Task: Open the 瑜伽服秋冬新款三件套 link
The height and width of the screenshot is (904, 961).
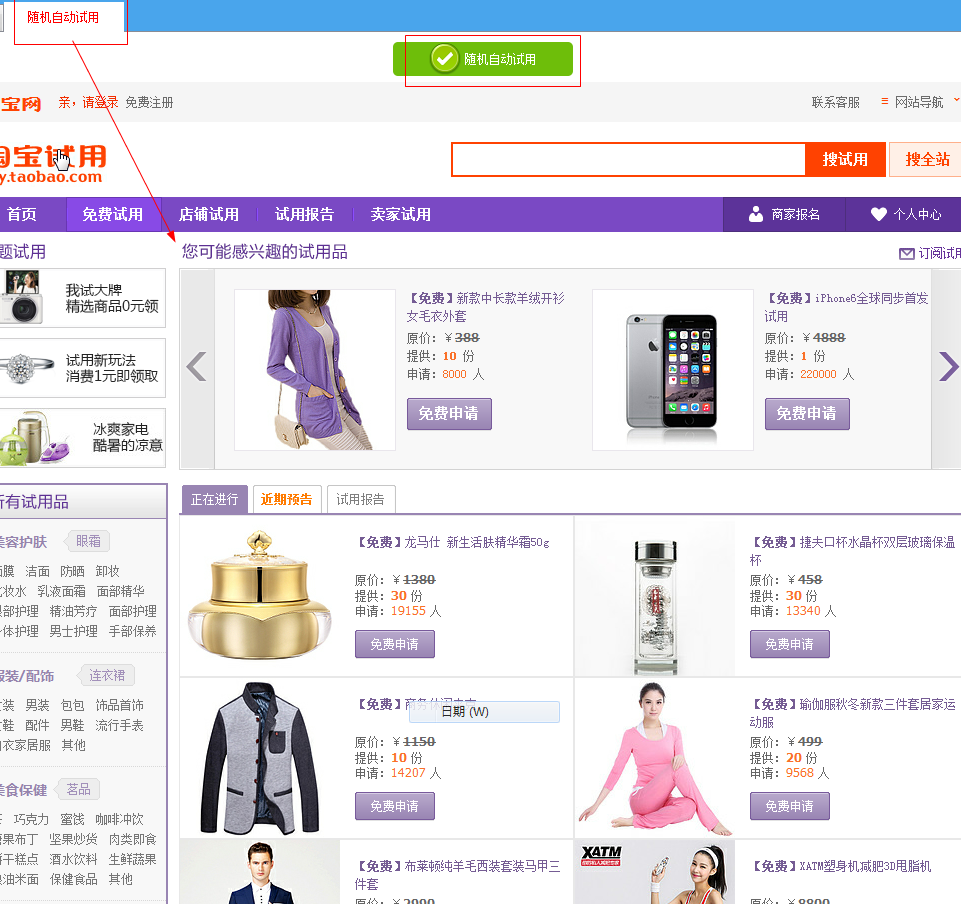Action: [x=852, y=713]
